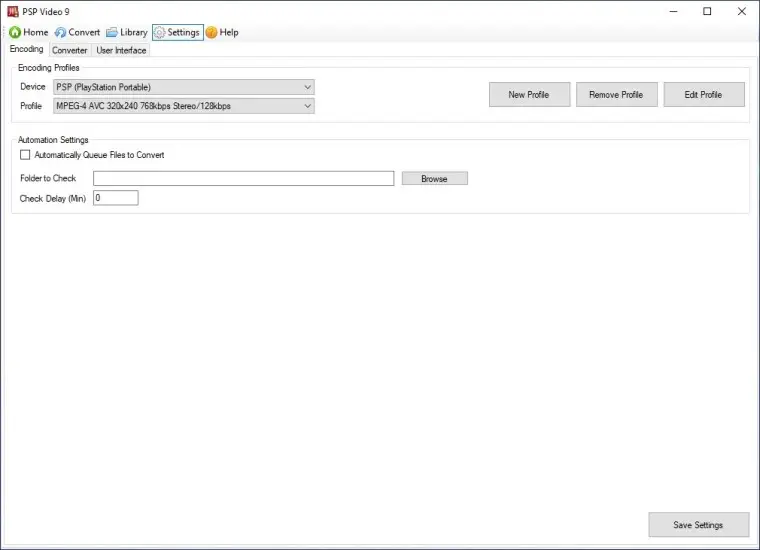
Task: Click the Save Settings button
Action: click(x=698, y=525)
